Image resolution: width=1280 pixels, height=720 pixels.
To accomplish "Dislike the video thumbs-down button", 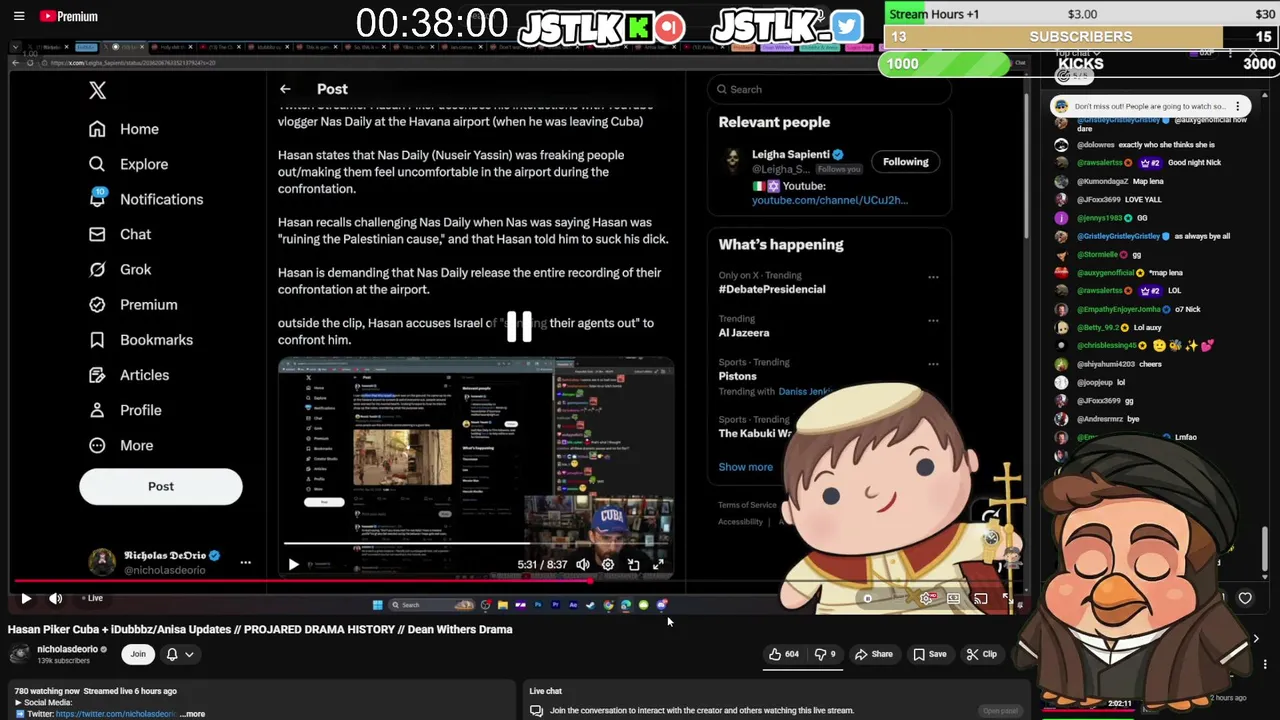I will pos(824,654).
